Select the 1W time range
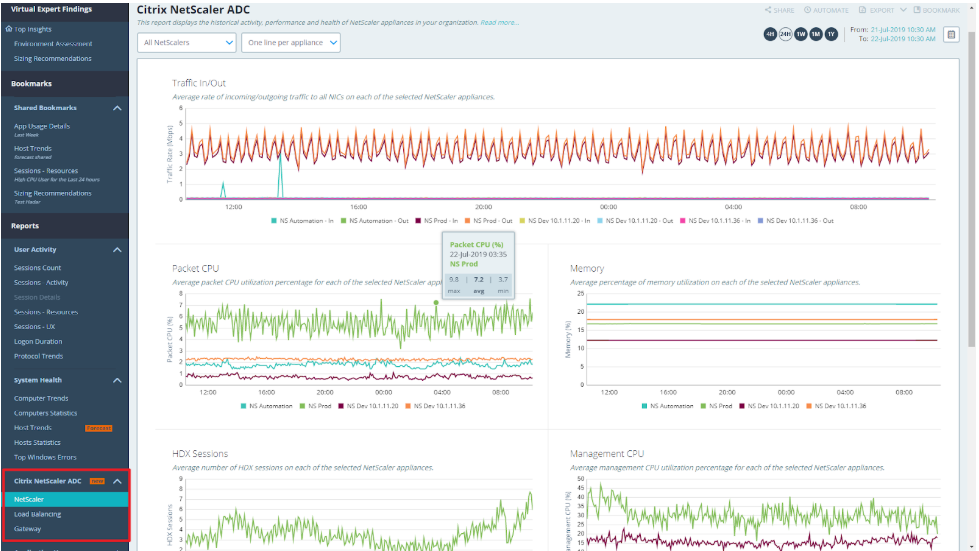The height and width of the screenshot is (551, 979). [800, 34]
